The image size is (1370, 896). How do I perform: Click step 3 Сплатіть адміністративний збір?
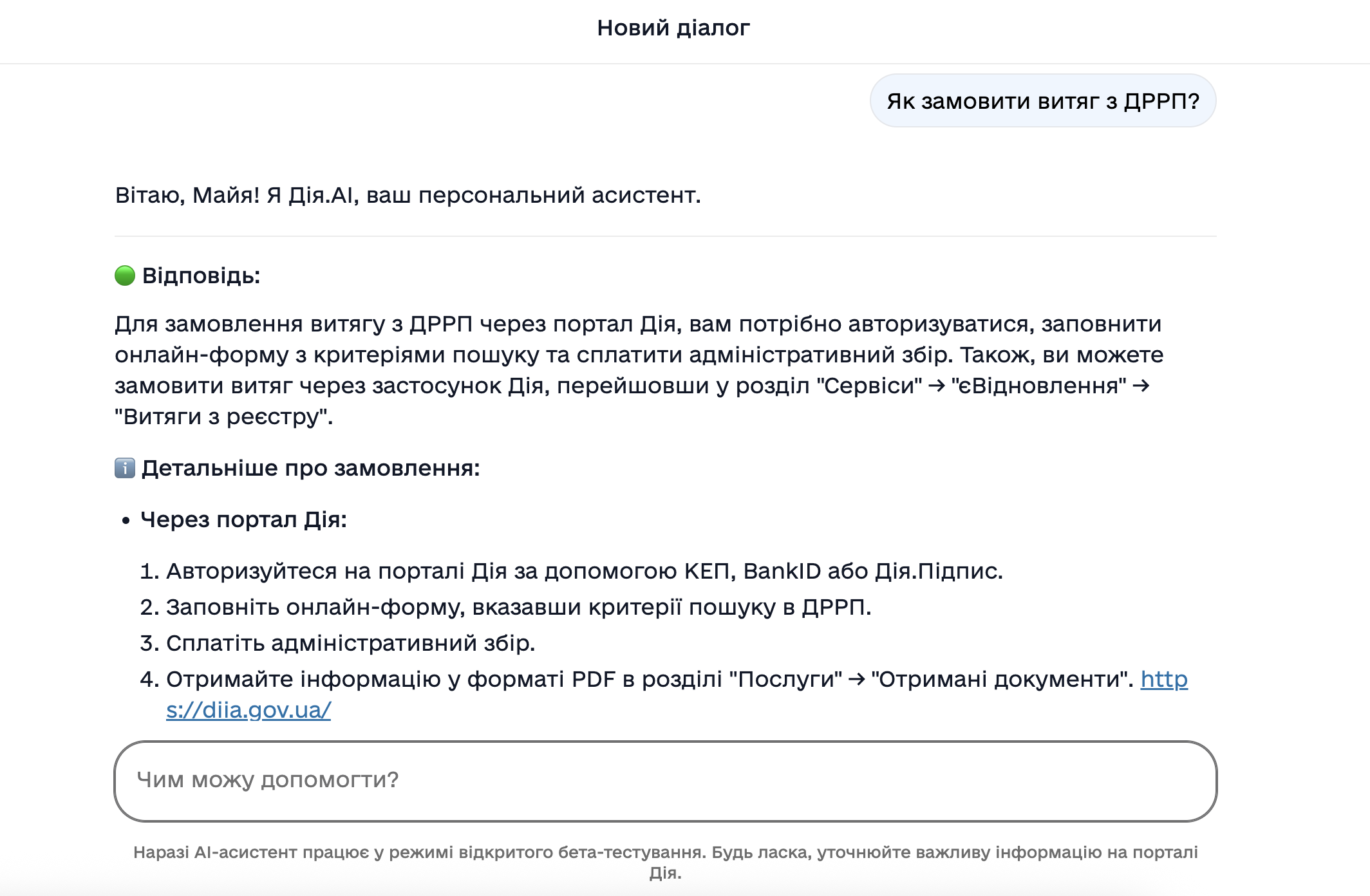pos(350,643)
